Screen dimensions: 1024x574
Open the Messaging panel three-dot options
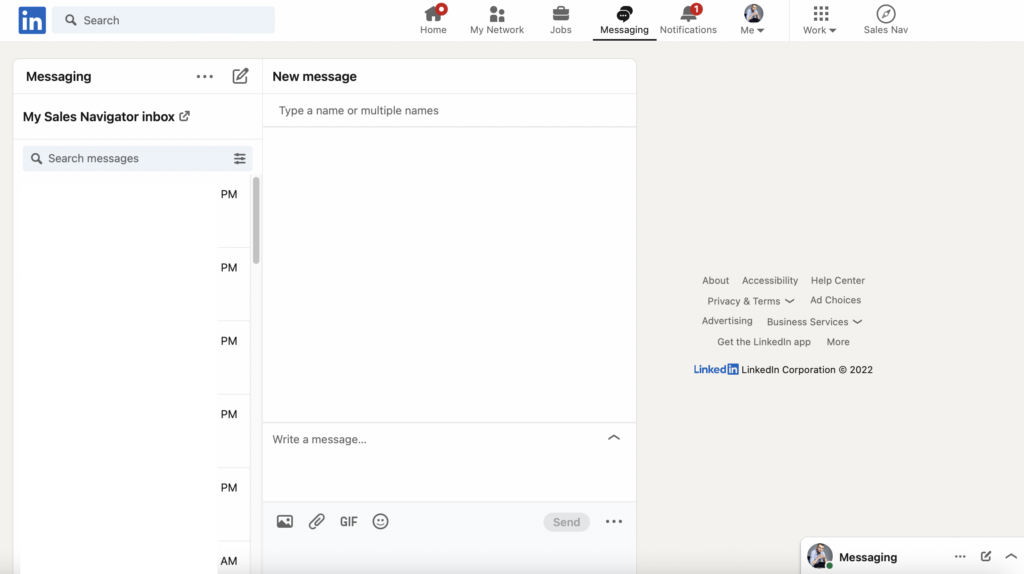coord(205,76)
